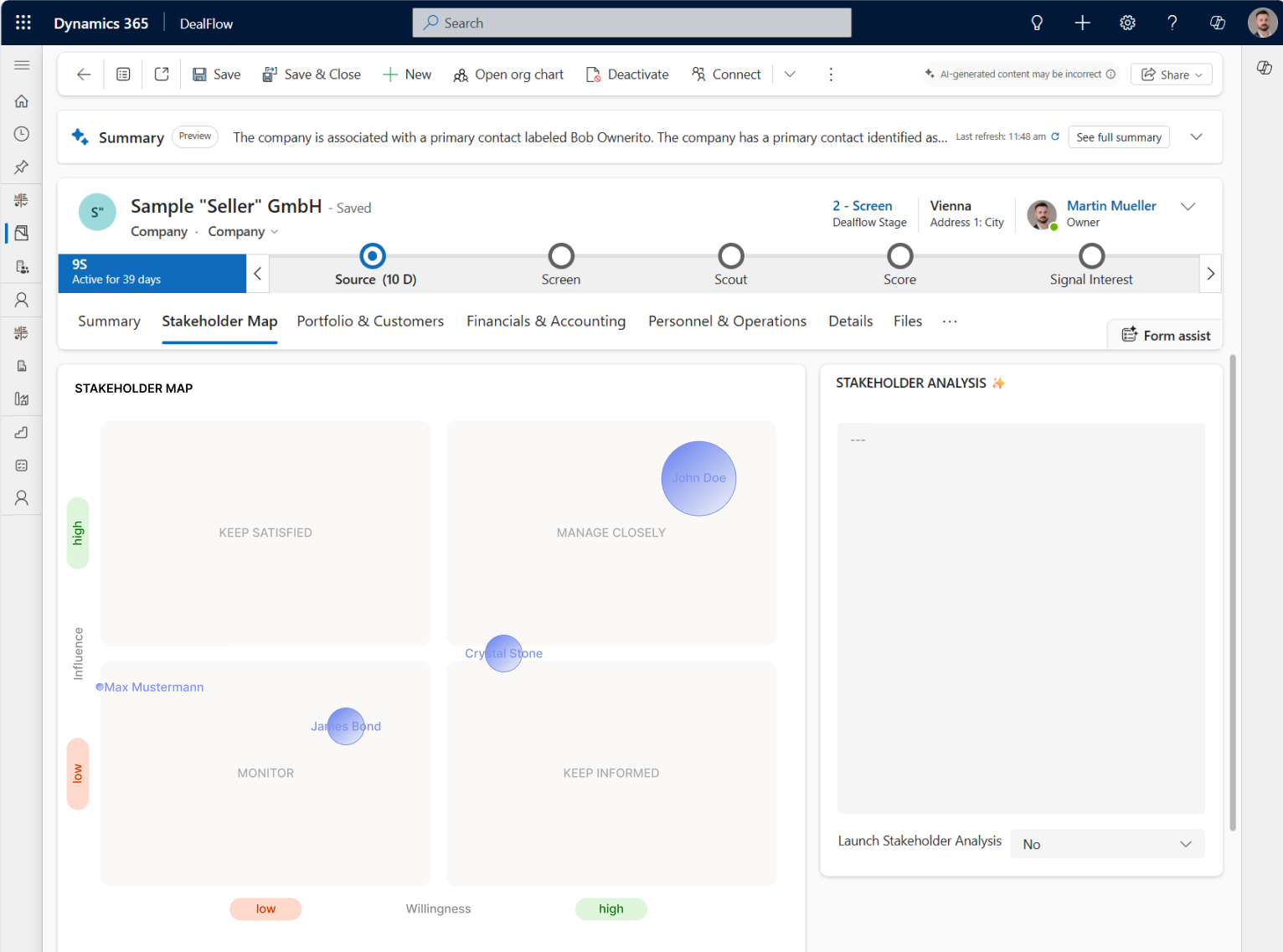Click the Connect command
This screenshot has height=952, width=1283.
[726, 75]
